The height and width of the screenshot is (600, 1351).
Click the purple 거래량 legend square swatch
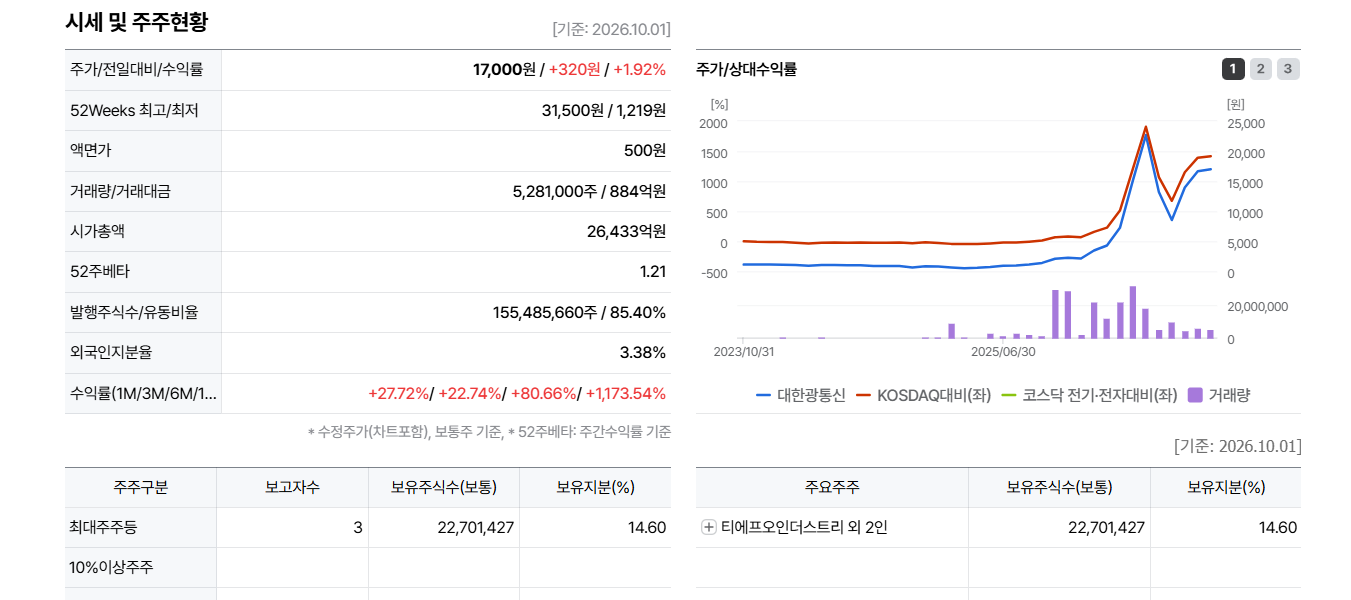[x=1194, y=395]
